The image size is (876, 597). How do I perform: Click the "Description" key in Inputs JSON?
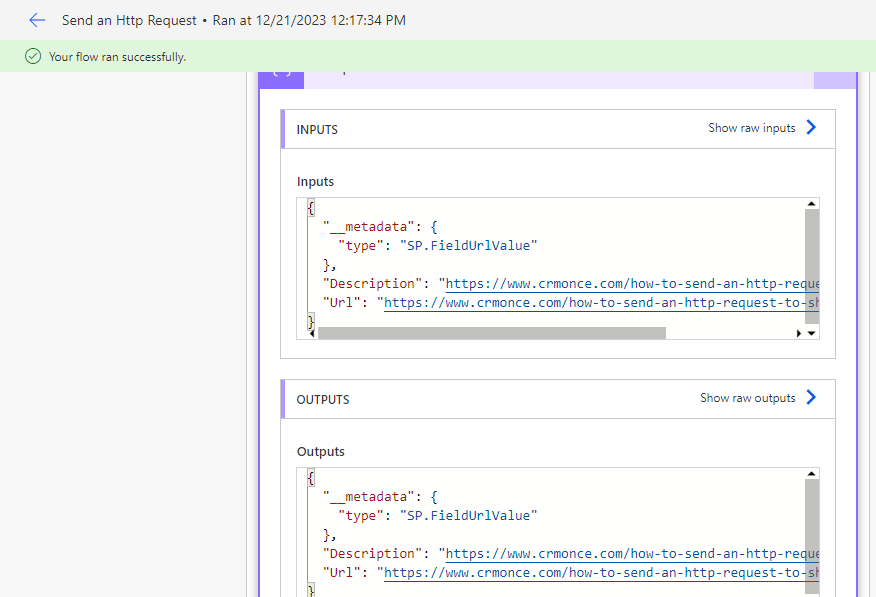click(x=372, y=284)
